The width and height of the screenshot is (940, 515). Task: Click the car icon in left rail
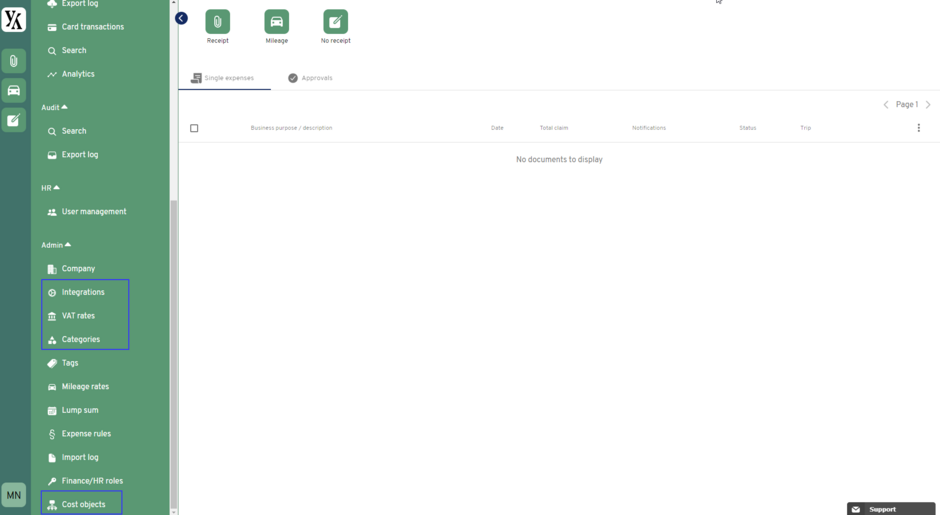tap(14, 91)
